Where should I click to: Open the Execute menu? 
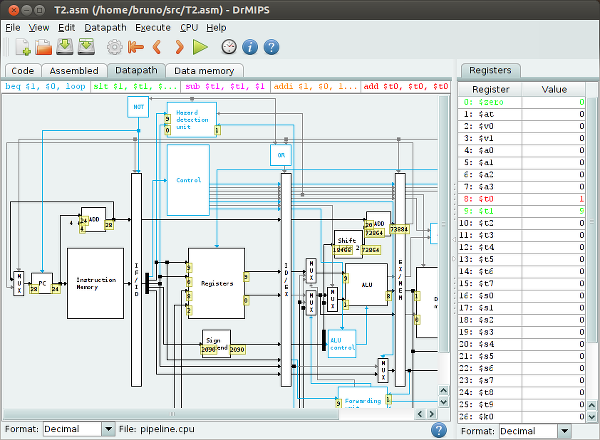pos(152,27)
